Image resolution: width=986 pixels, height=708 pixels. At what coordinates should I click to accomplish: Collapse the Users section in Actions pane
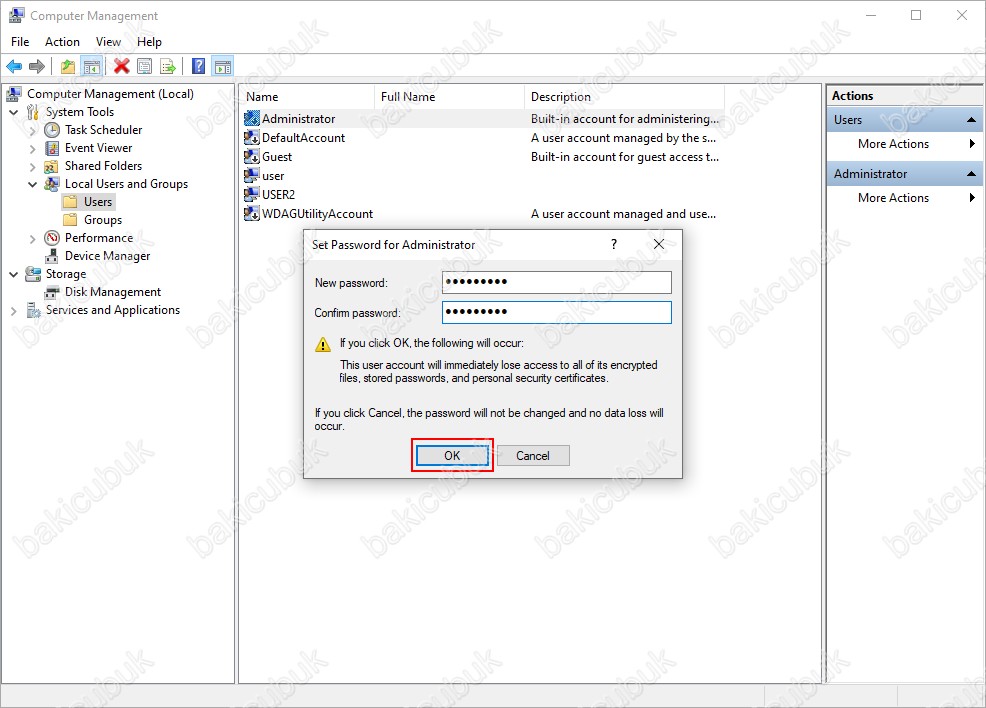point(971,119)
